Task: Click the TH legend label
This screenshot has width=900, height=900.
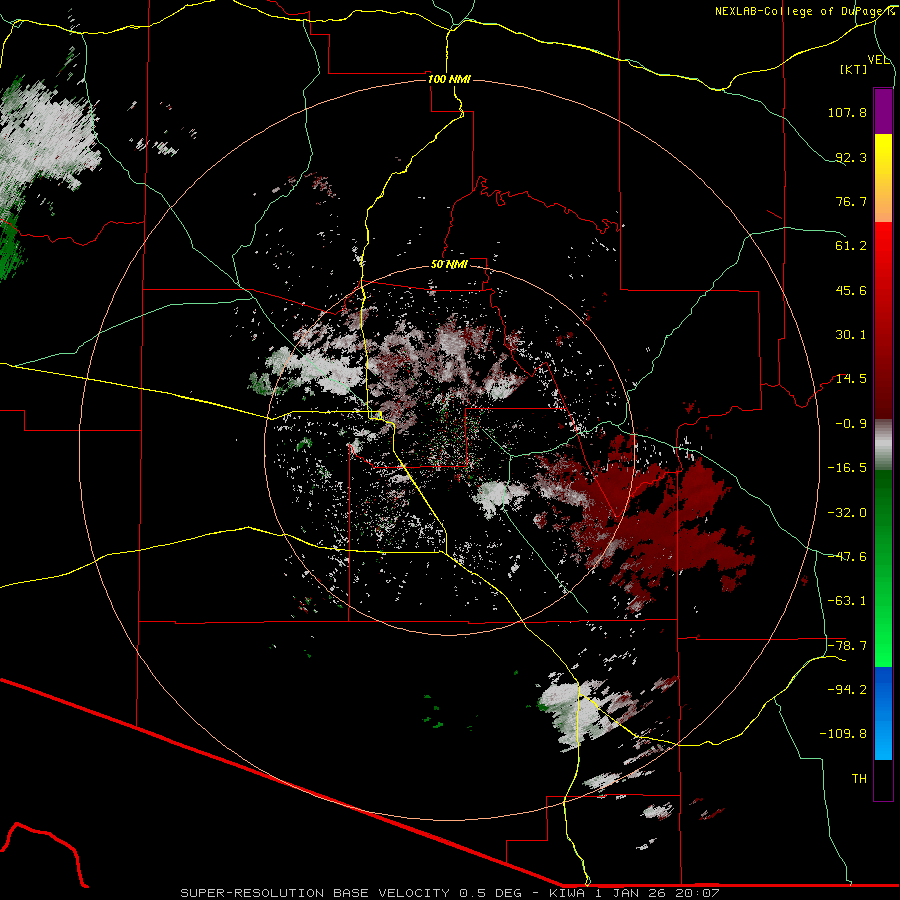Action: [x=859, y=779]
